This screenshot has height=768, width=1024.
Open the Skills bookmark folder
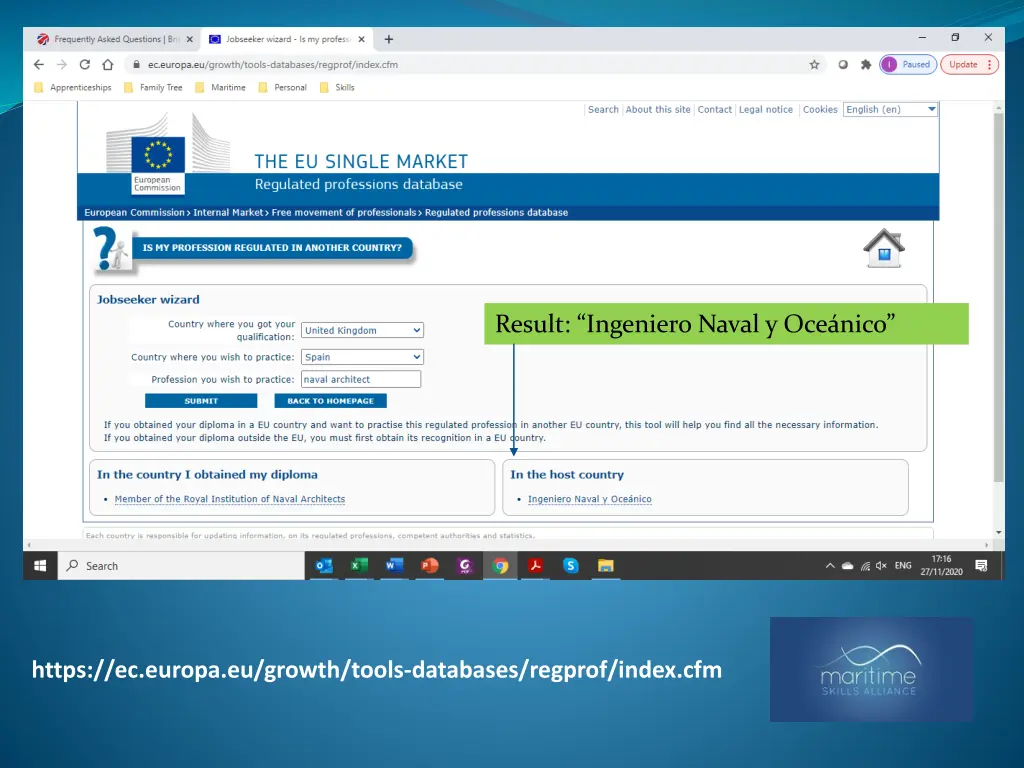(338, 88)
